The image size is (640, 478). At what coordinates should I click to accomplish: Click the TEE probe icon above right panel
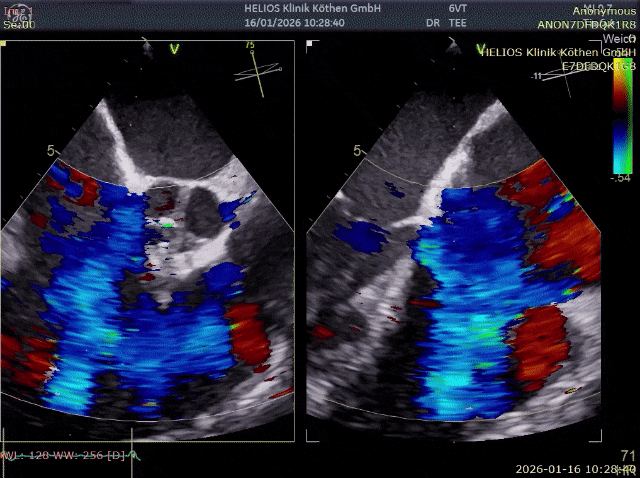(x=453, y=47)
